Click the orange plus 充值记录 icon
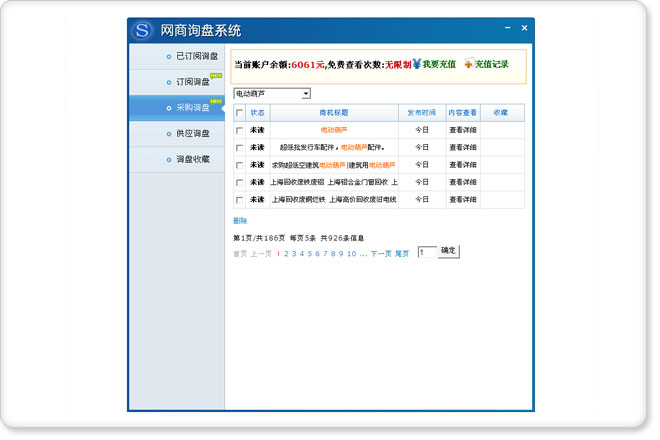 [x=468, y=64]
